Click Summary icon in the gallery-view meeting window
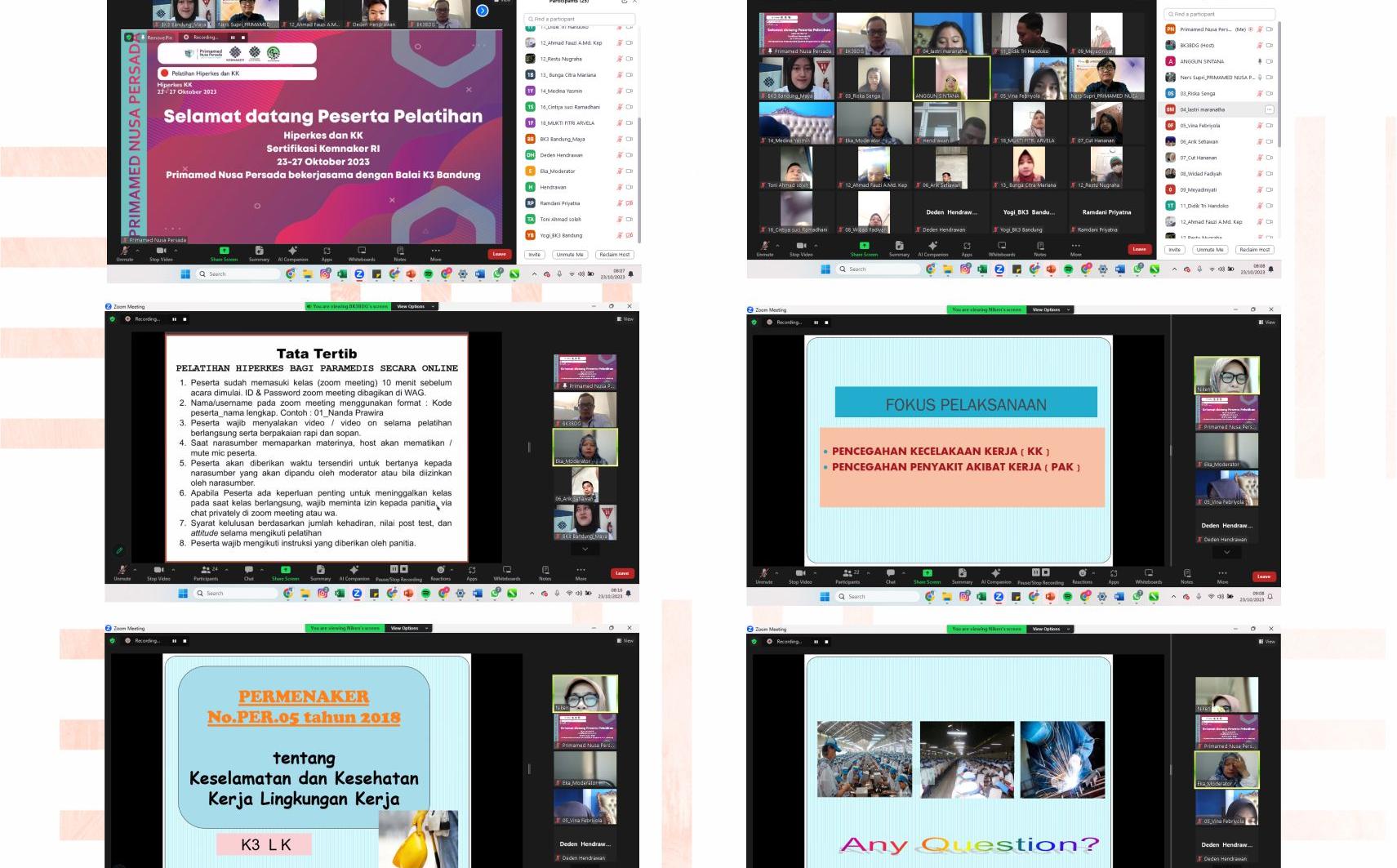This screenshot has width=1397, height=868. [899, 247]
